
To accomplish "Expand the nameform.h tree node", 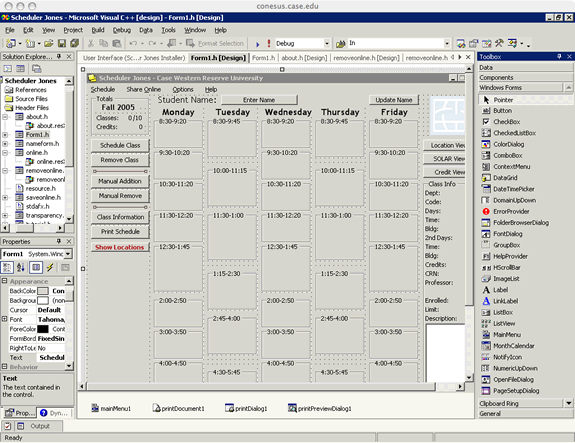I will [5, 144].
